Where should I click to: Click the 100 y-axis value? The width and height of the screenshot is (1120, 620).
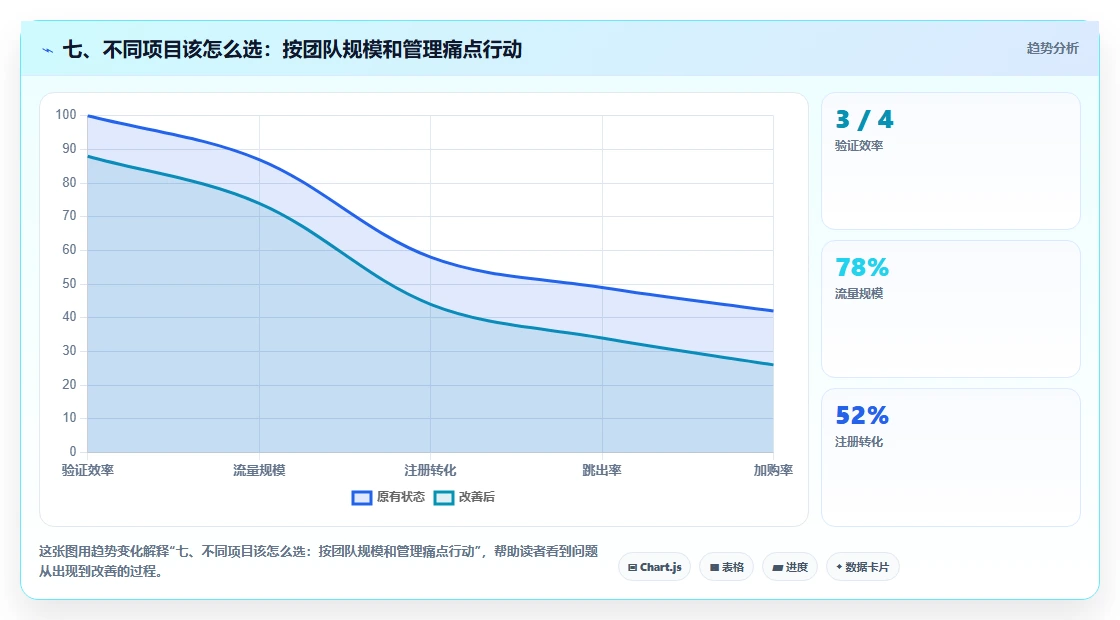pyautogui.click(x=66, y=114)
